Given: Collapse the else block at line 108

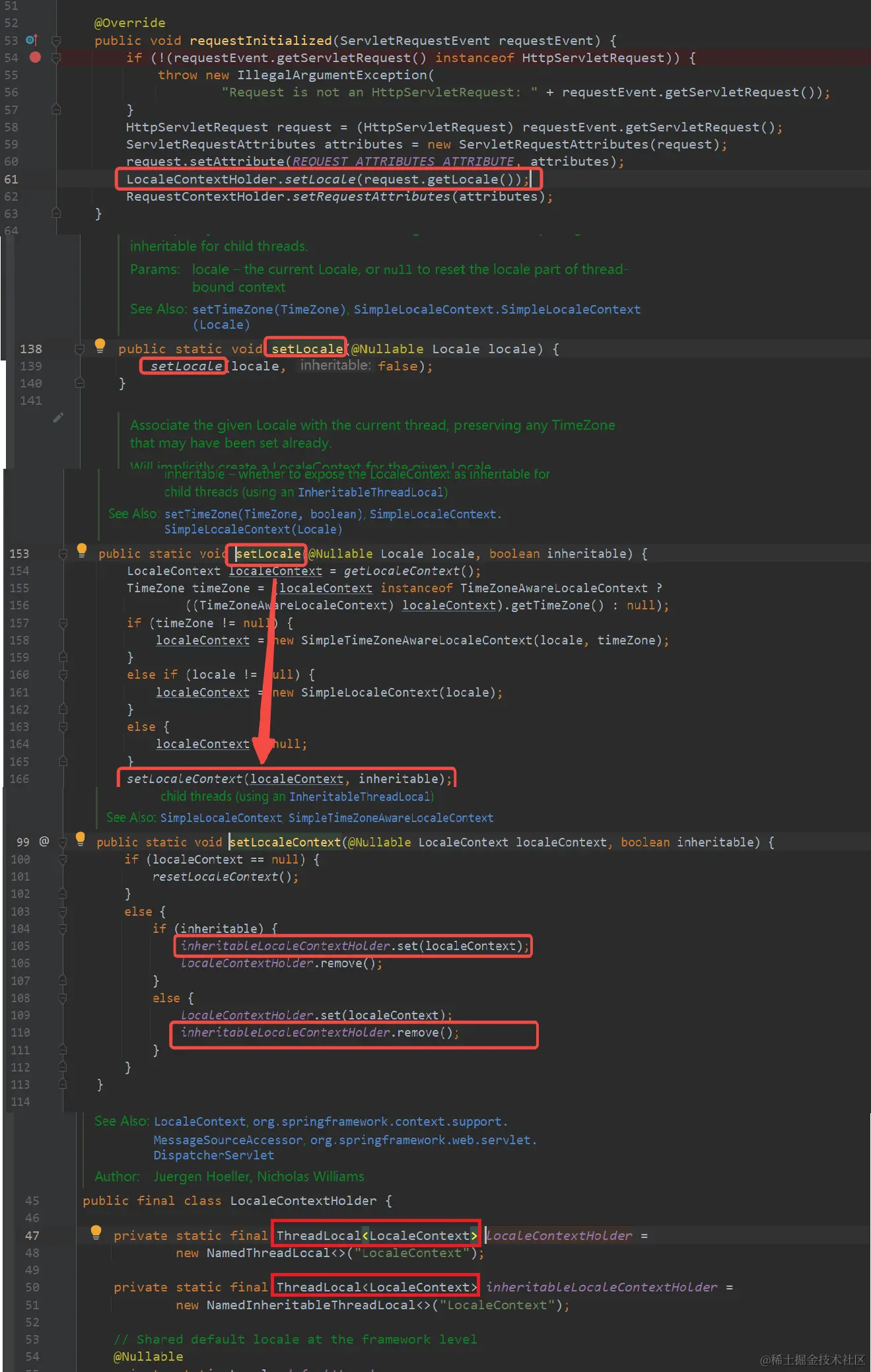Looking at the screenshot, I should (x=62, y=998).
